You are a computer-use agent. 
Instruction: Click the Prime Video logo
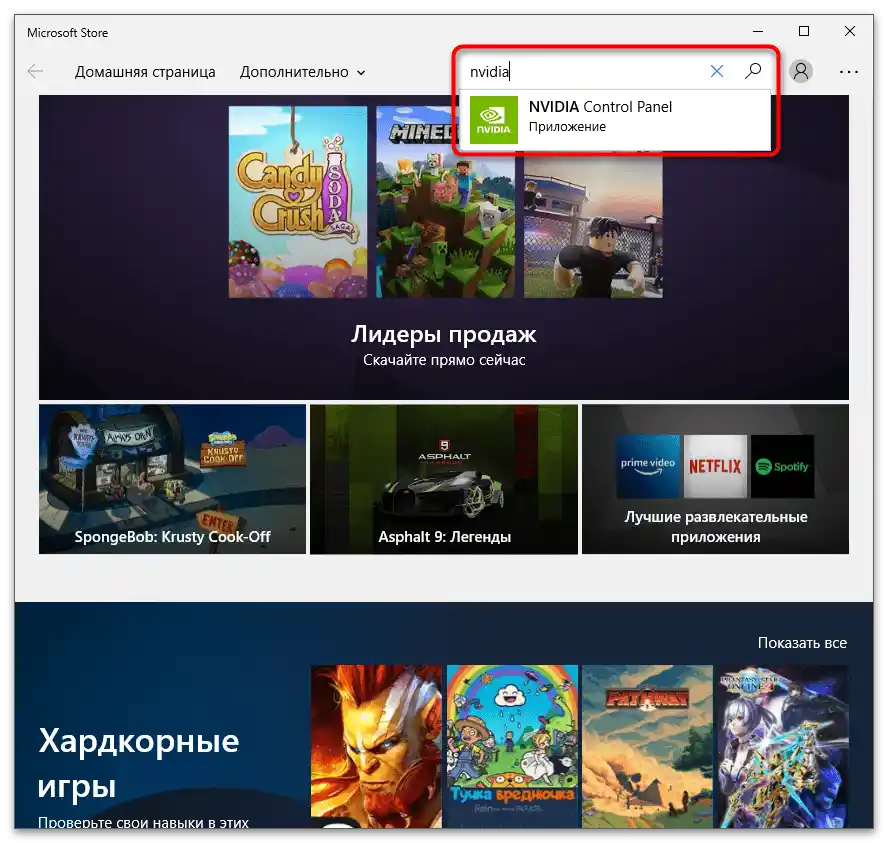tap(648, 467)
